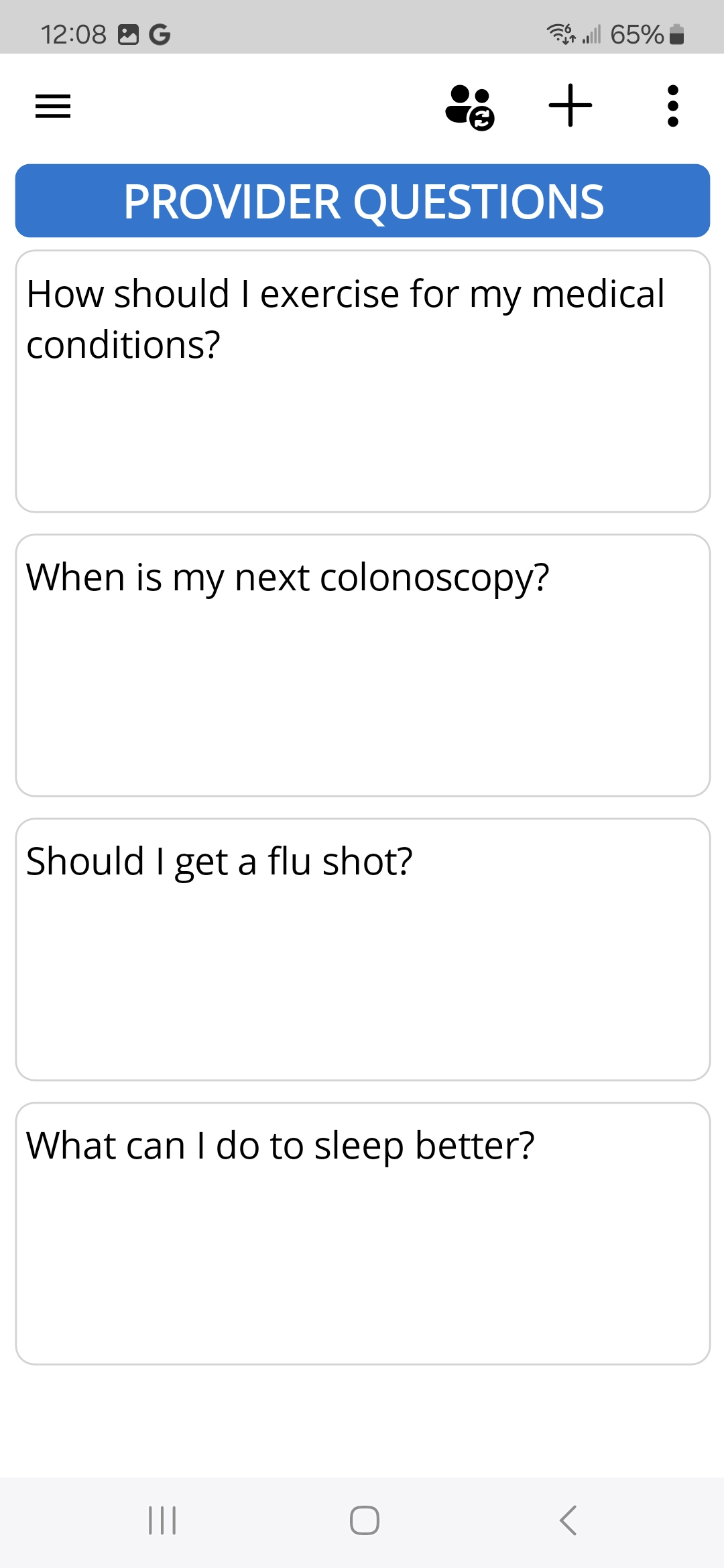
Task: Tap the blank area below the sleep question
Action: (x=363, y=1421)
